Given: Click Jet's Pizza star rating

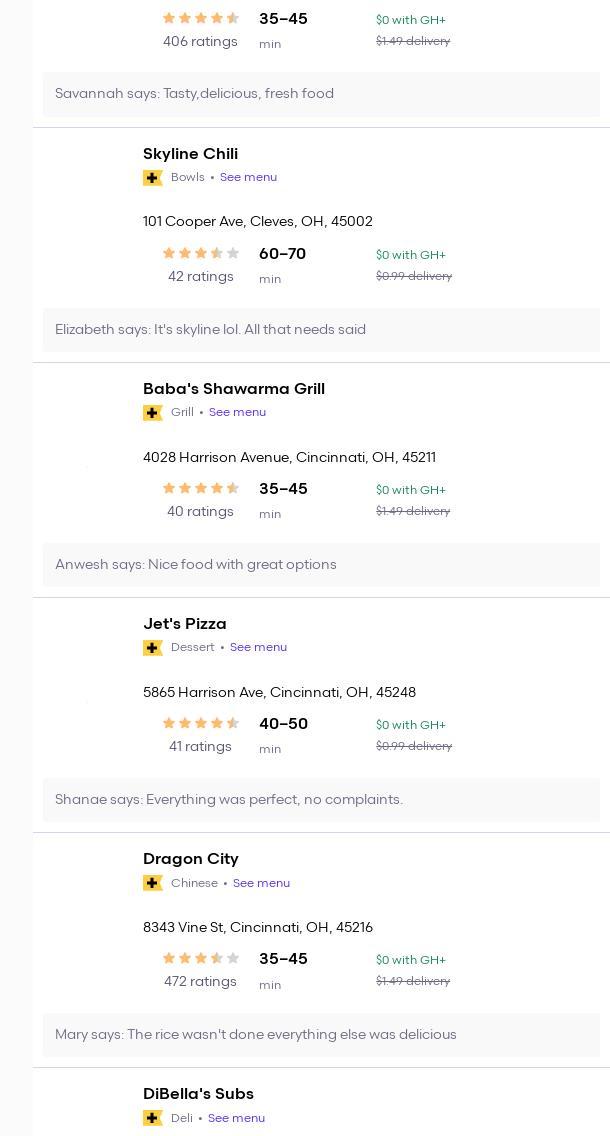Looking at the screenshot, I should coord(201,724).
